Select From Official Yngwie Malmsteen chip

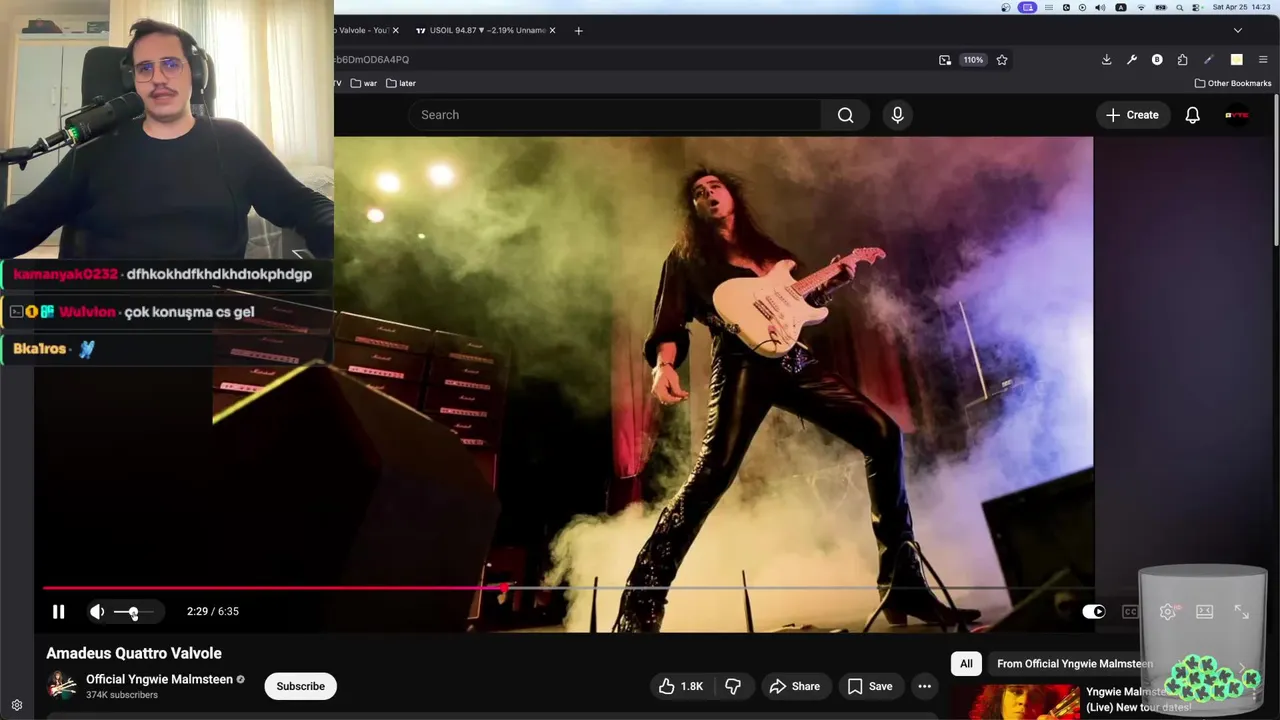click(x=1075, y=663)
